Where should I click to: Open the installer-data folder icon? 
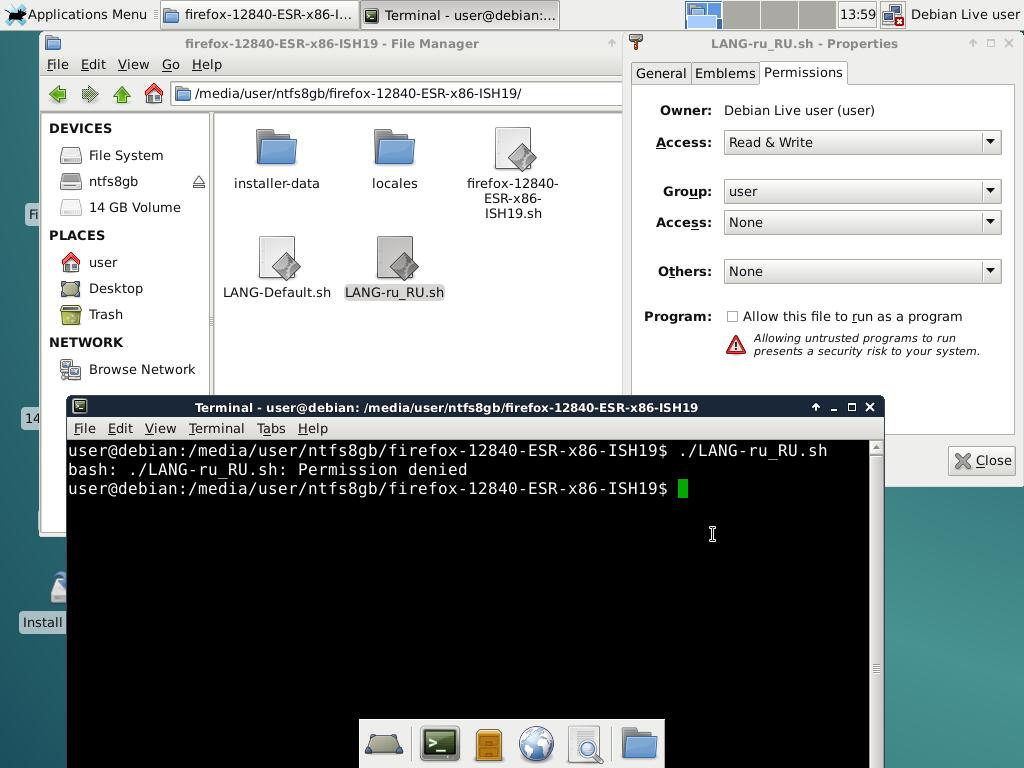[276, 147]
